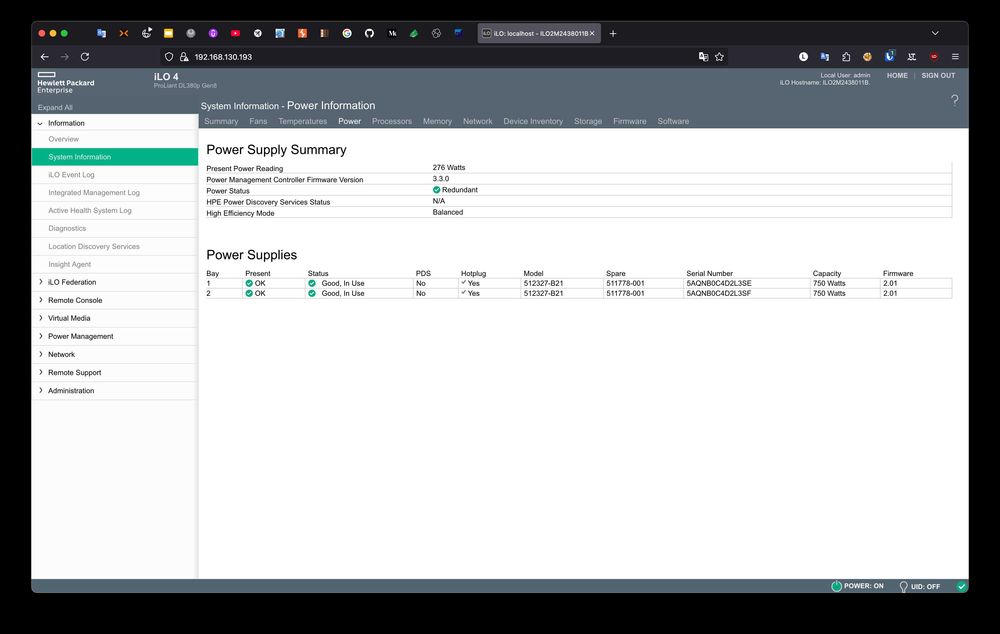1000x634 pixels.
Task: Click bay 1 Present OK icon
Action: click(x=249, y=283)
